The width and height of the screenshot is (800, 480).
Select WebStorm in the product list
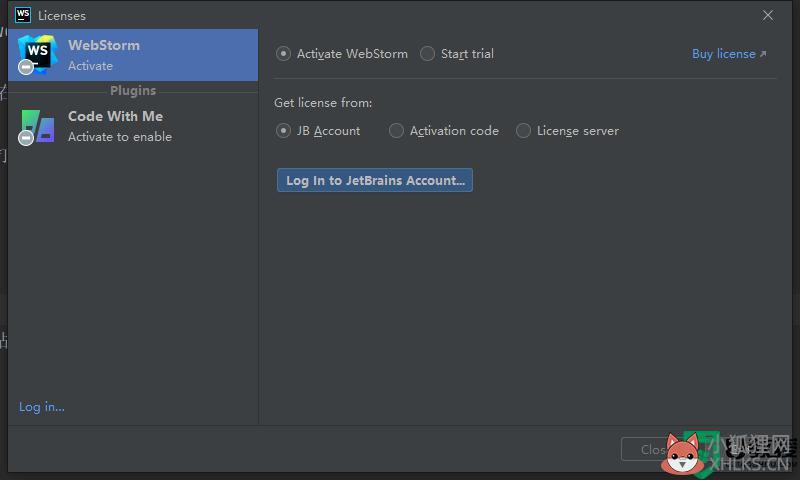point(133,55)
